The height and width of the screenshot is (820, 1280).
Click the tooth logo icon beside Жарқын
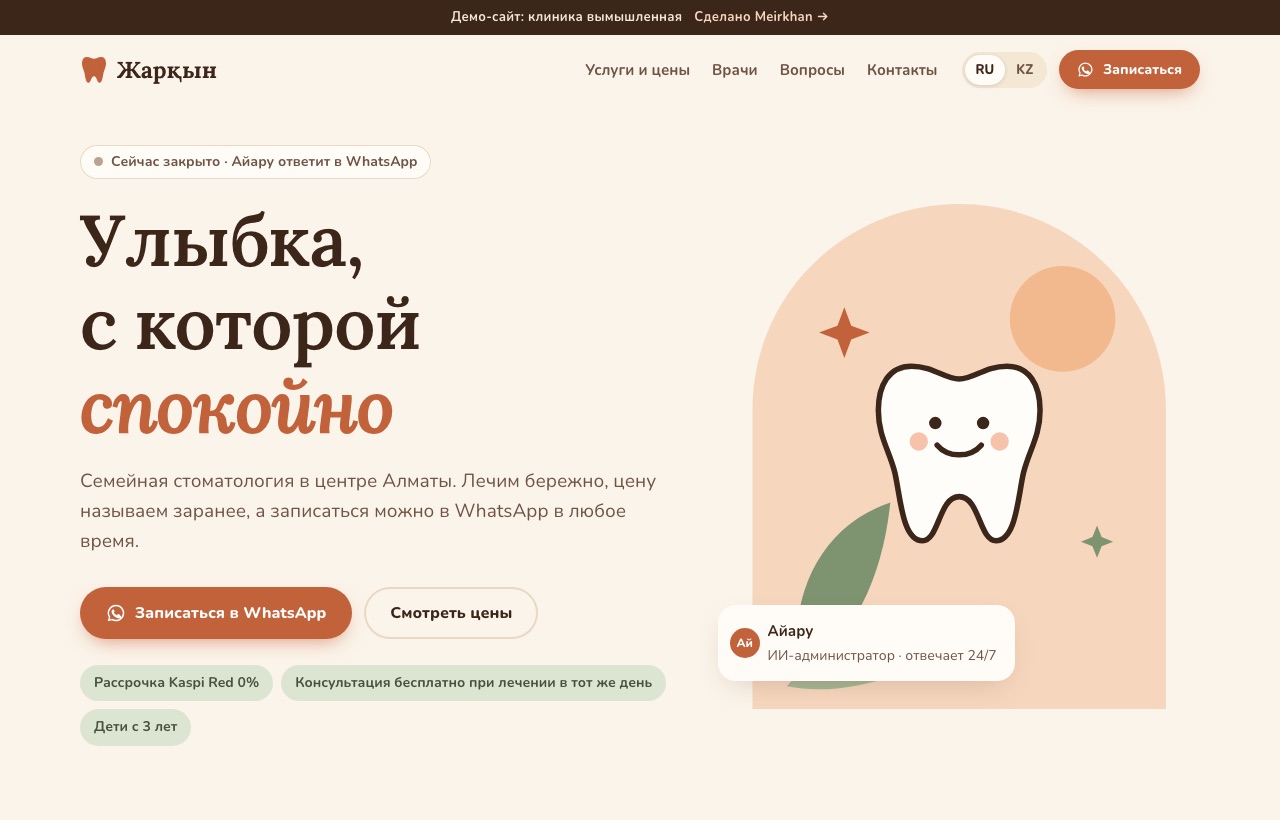coord(93,70)
